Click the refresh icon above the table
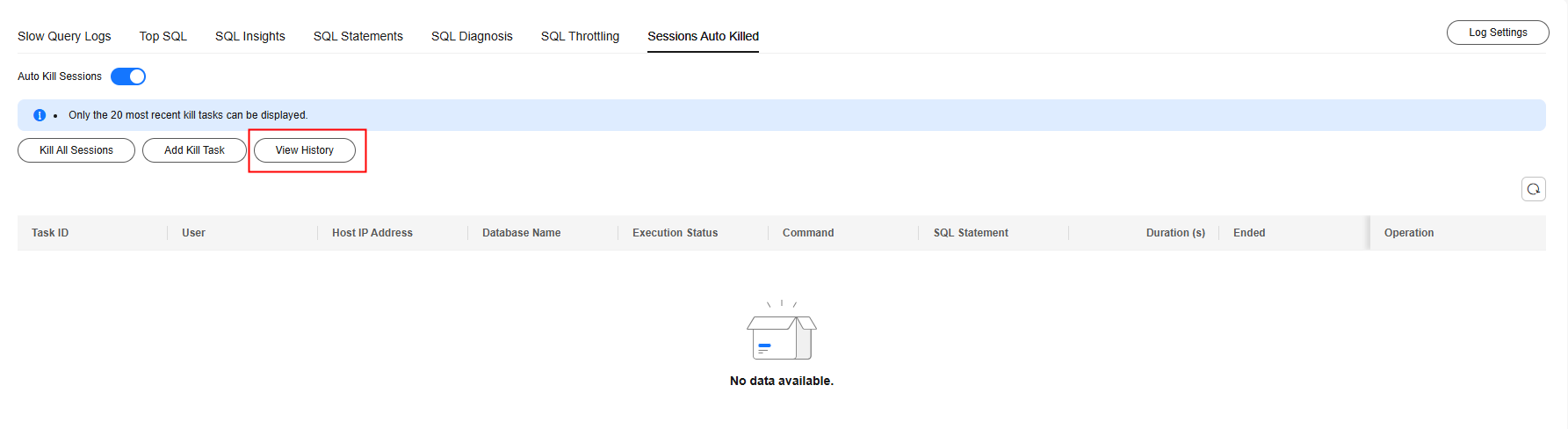Viewport: 1568px width, 429px height. click(x=1533, y=189)
